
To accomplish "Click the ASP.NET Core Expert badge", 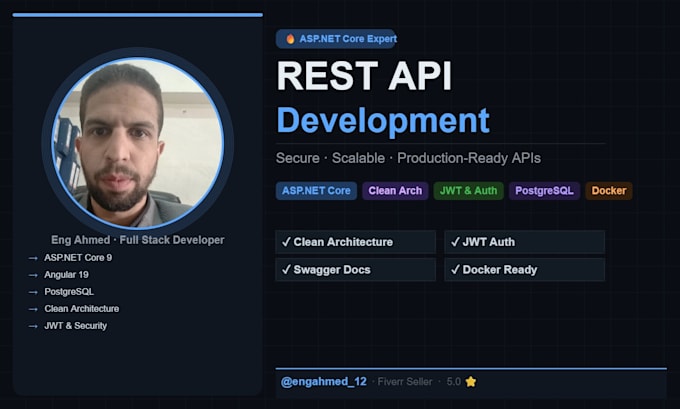I will 336,39.
